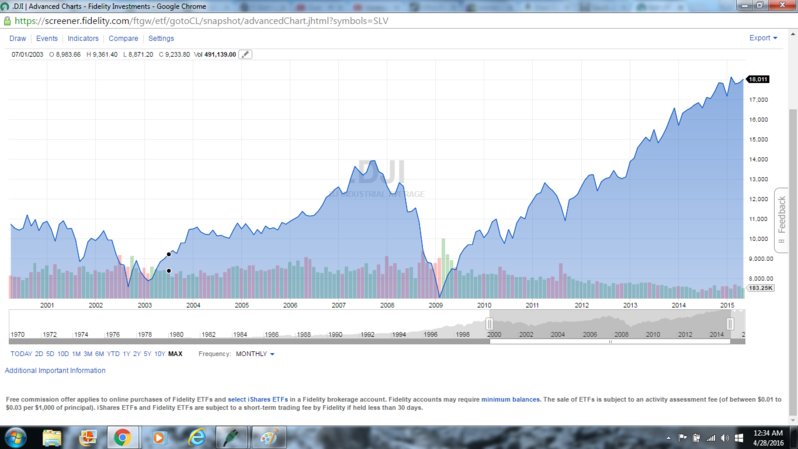Click the upper black dot marker on chart line
Screen dimensions: 798x449
coord(168,254)
